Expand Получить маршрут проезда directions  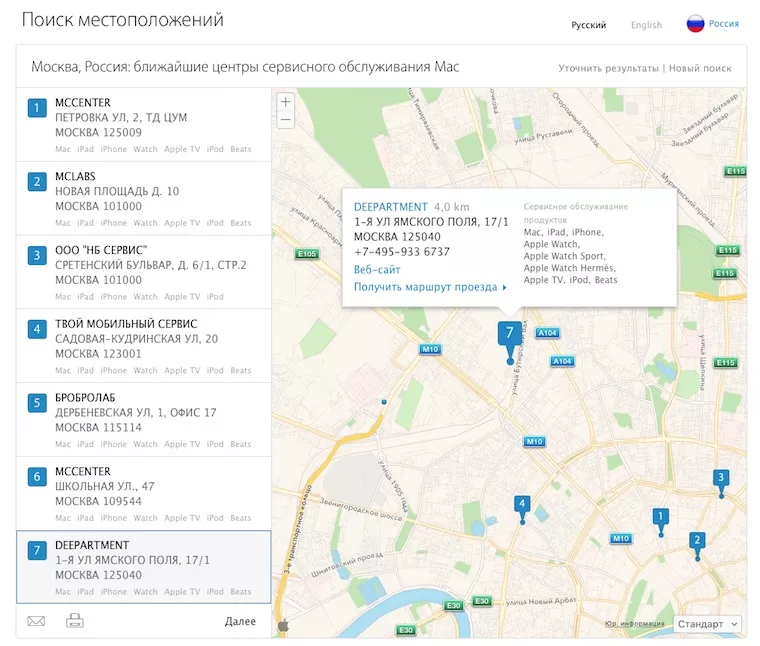[430, 287]
